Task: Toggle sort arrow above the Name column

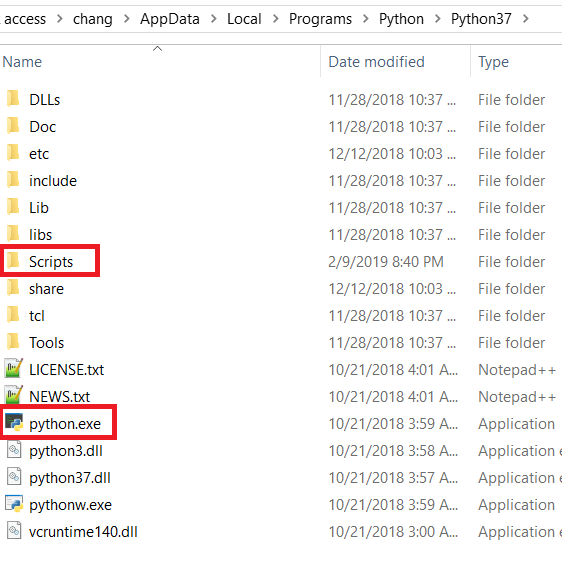Action: click(x=157, y=49)
